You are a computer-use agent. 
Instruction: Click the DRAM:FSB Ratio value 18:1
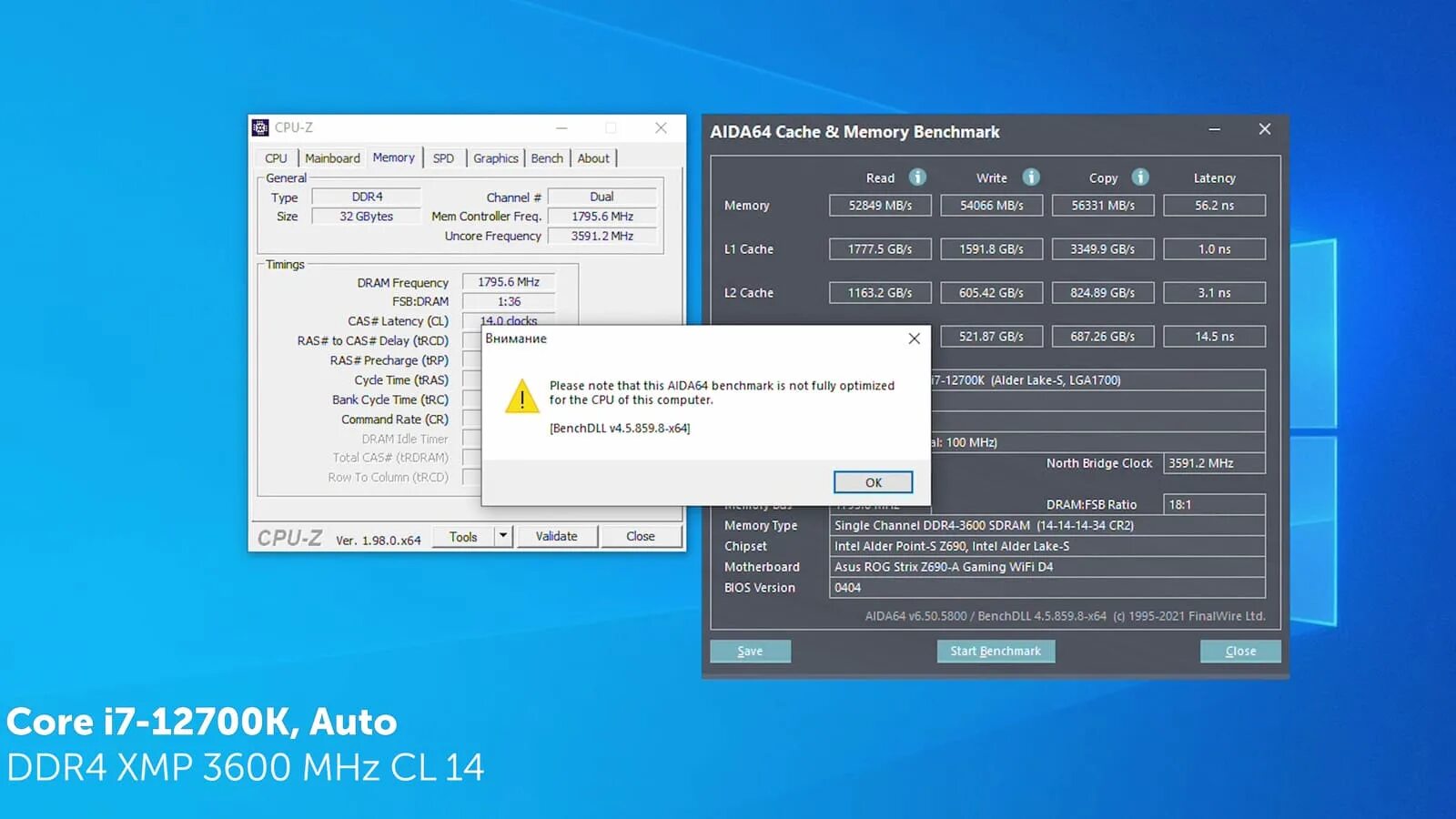[1214, 504]
